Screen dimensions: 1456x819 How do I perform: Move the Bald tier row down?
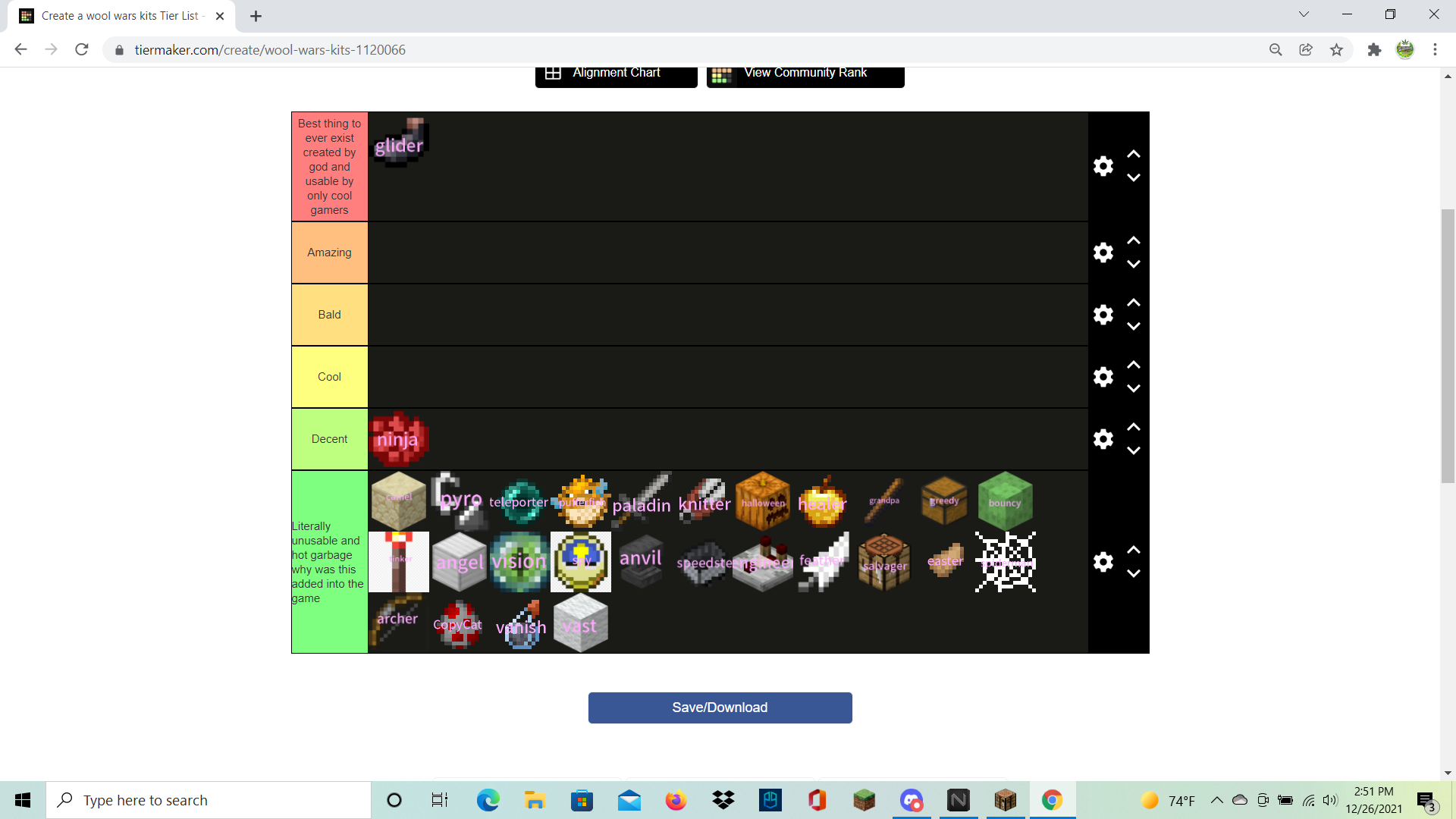pyautogui.click(x=1134, y=327)
